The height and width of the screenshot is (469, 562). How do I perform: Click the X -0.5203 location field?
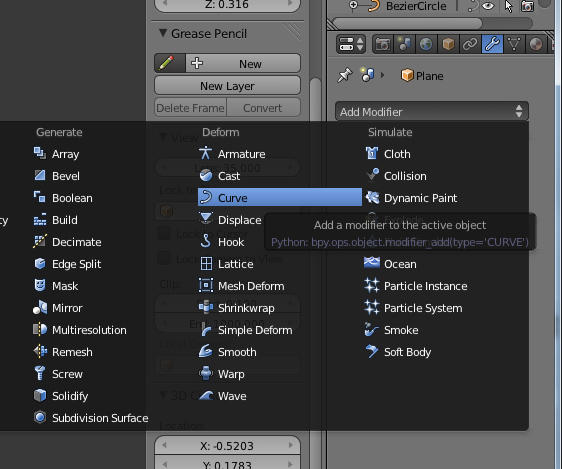pyautogui.click(x=227, y=446)
